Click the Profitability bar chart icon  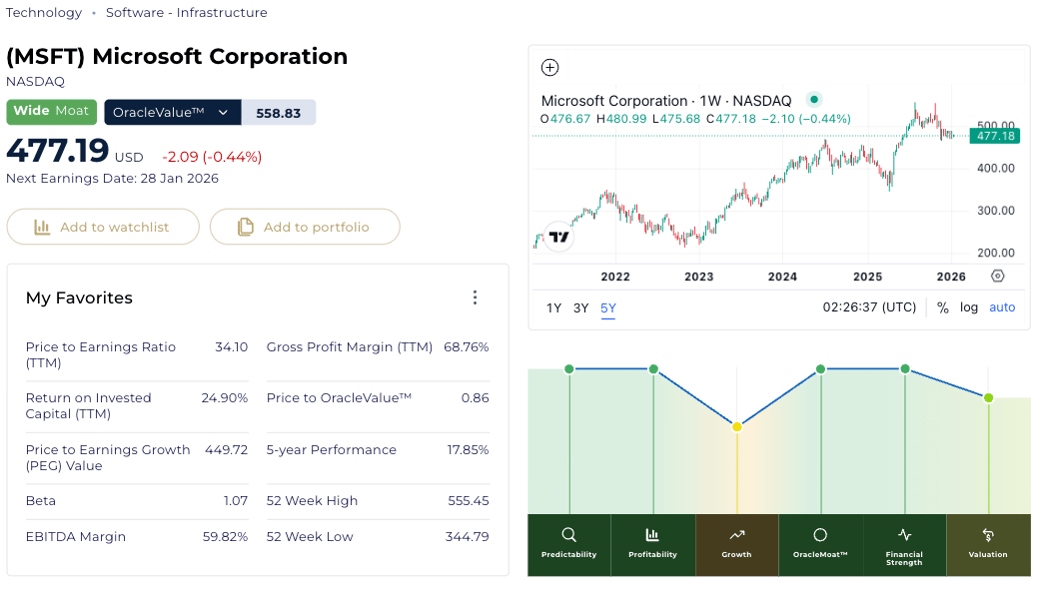[x=652, y=535]
